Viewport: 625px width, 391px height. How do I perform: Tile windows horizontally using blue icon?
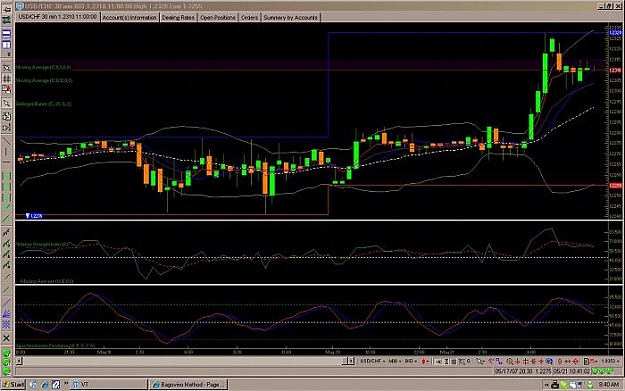tap(6, 34)
